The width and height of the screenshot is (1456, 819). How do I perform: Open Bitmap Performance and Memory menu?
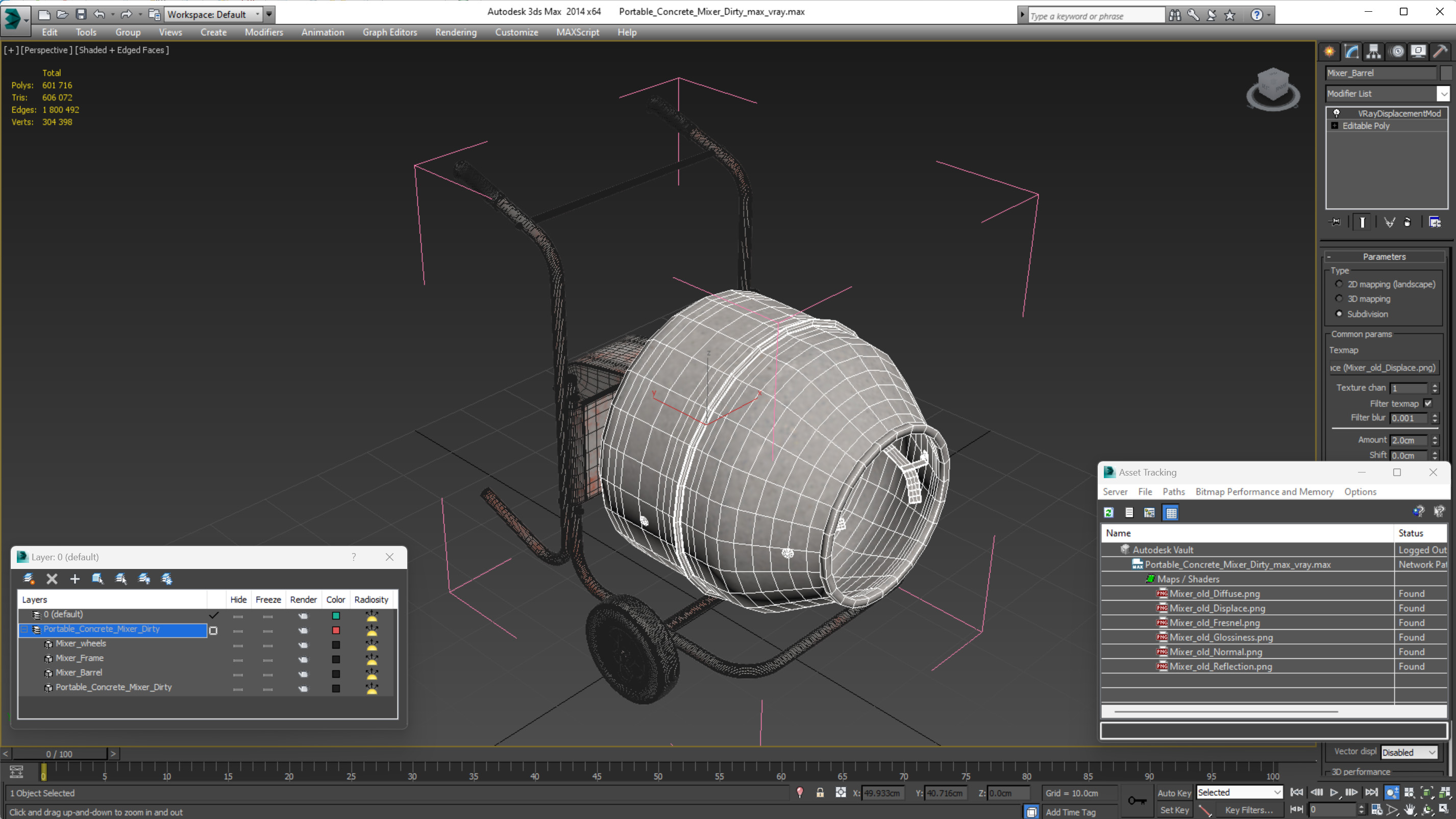pyautogui.click(x=1264, y=491)
